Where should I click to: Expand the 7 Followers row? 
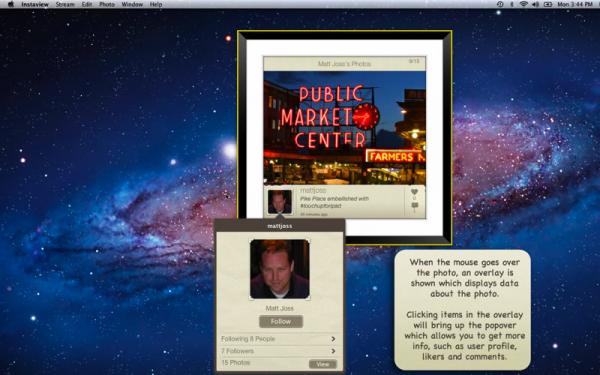point(279,351)
